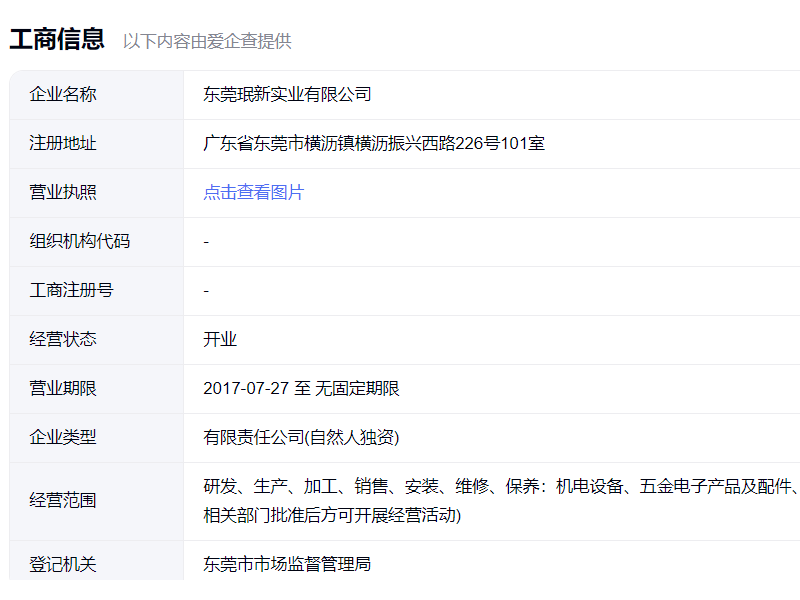The image size is (800, 600).
Task: Click the 企业名称 row label
Action: [x=63, y=95]
